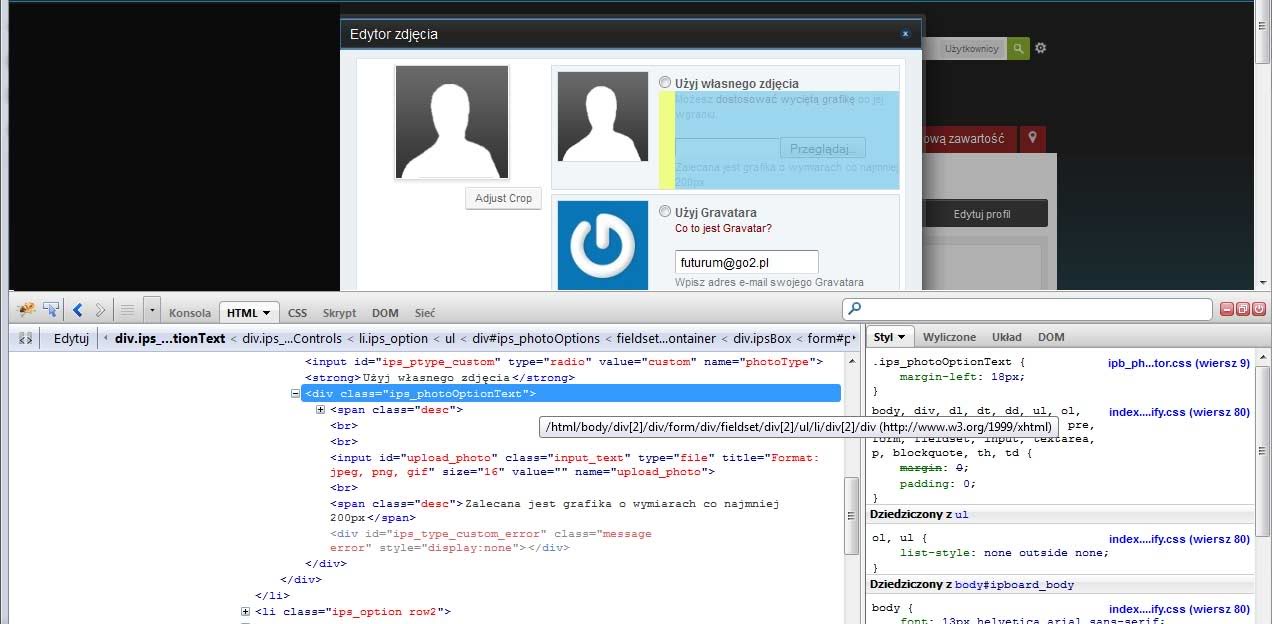Click the Adjust Crop button
Image resolution: width=1272 pixels, height=624 pixels.
point(503,198)
